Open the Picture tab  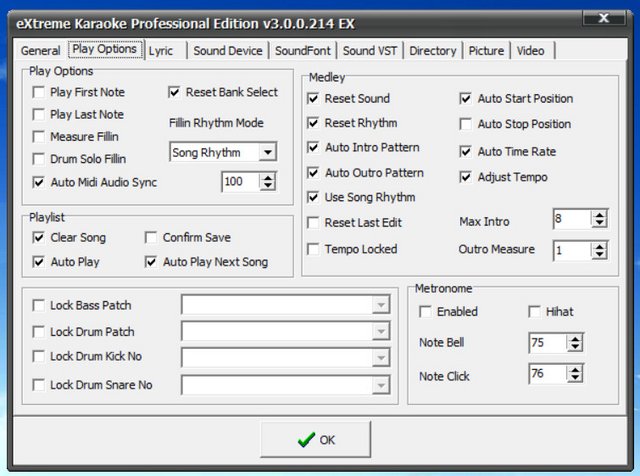point(486,51)
